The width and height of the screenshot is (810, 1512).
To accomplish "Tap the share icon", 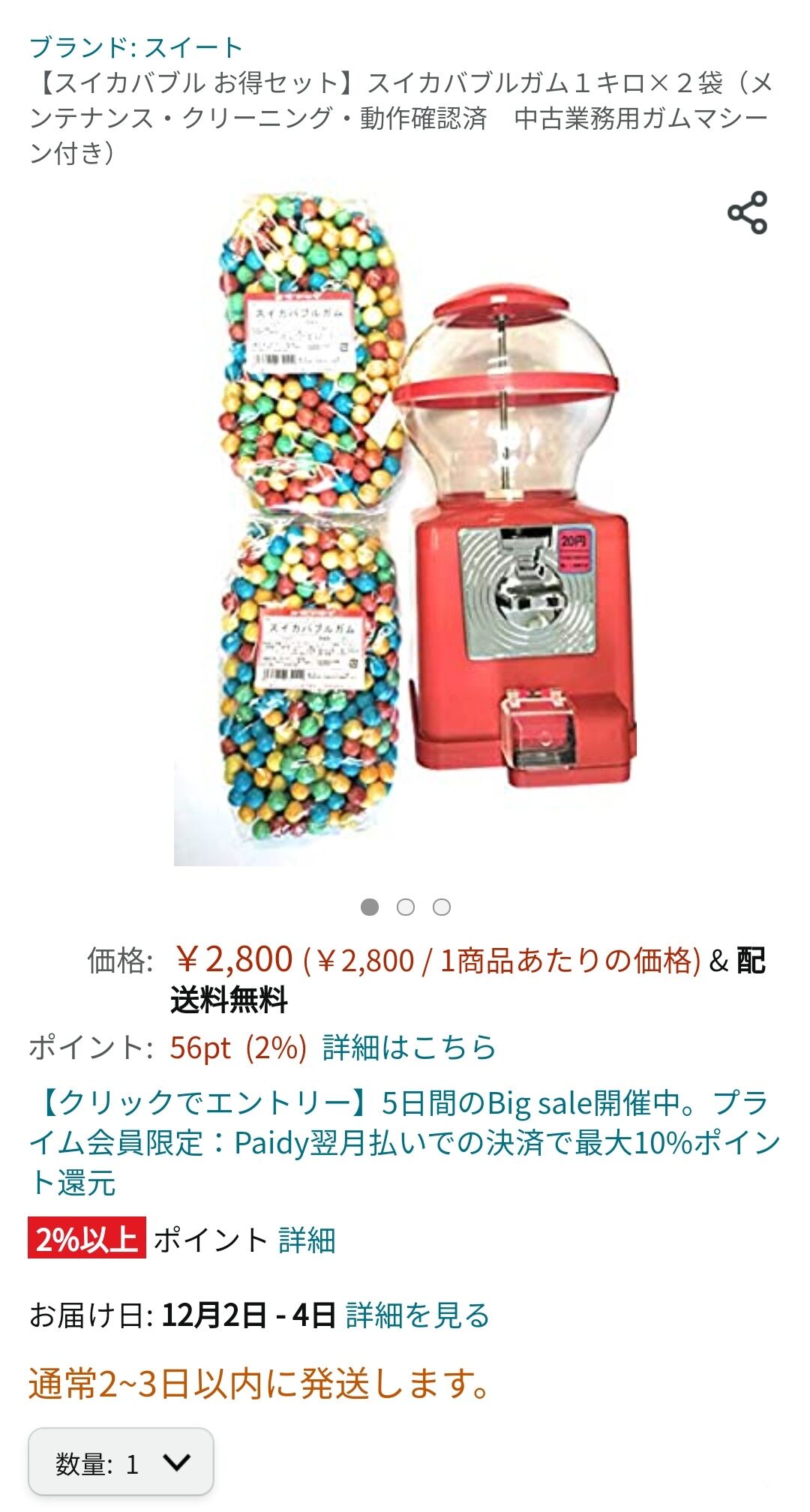I will (747, 213).
